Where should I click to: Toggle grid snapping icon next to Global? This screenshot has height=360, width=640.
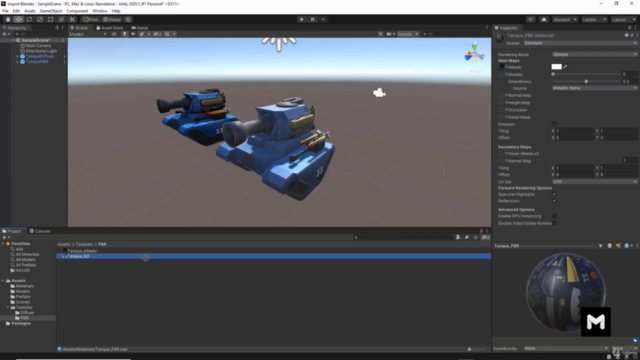point(128,20)
